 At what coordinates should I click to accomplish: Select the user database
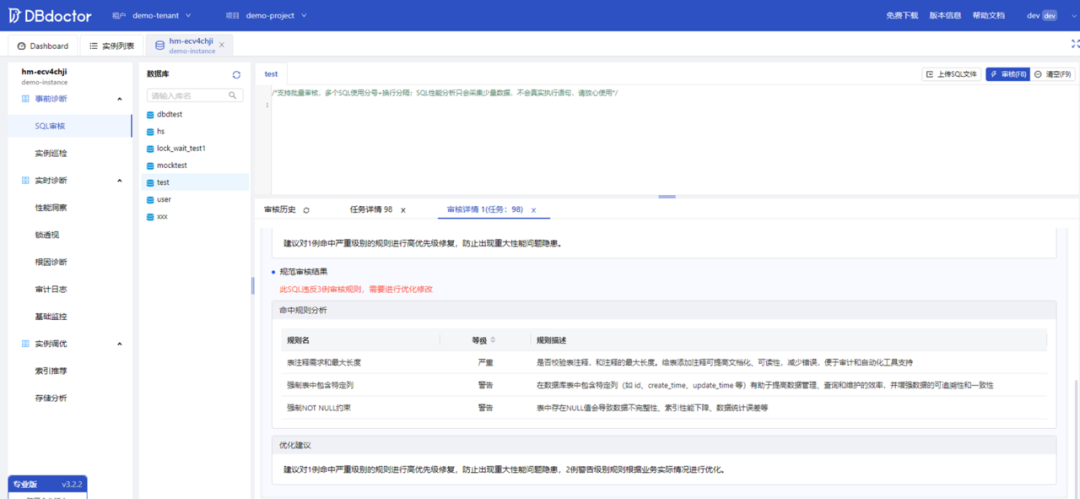click(x=195, y=199)
